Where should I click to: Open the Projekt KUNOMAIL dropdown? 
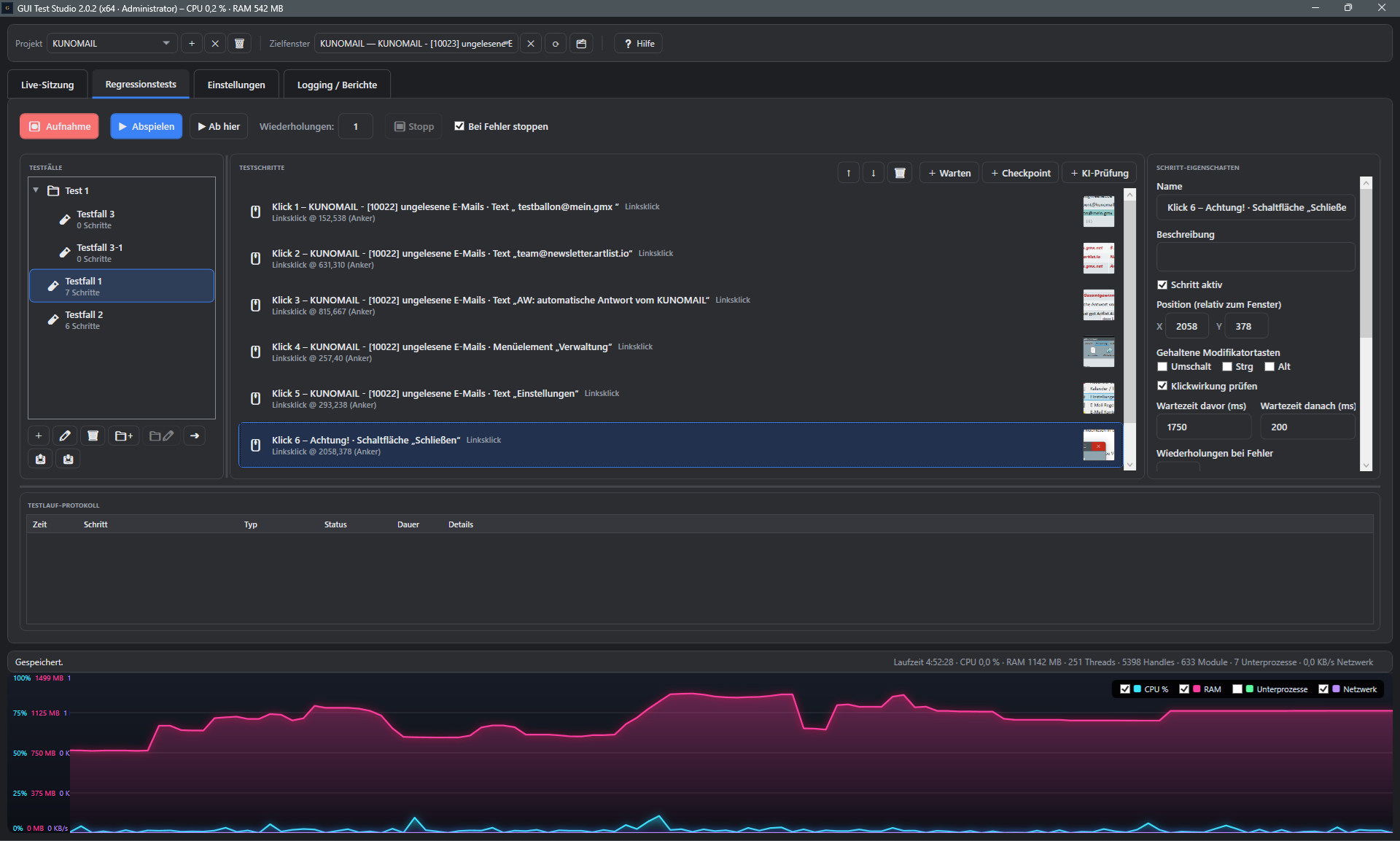pos(112,44)
